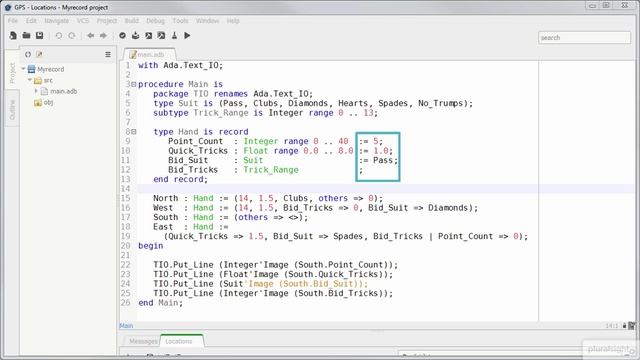Click the Open File folder icon
This screenshot has width=640, height=360.
click(26, 36)
